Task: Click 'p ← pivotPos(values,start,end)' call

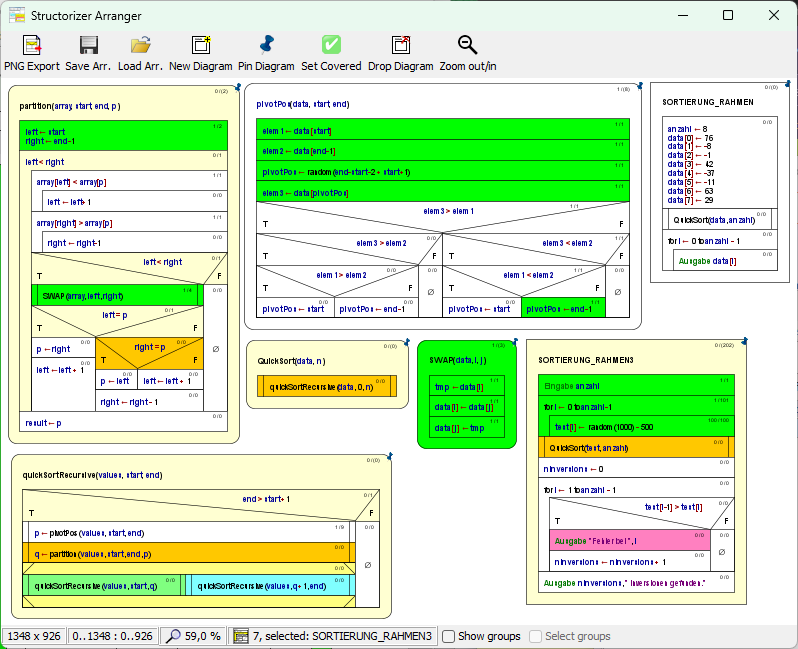Action: pos(189,532)
